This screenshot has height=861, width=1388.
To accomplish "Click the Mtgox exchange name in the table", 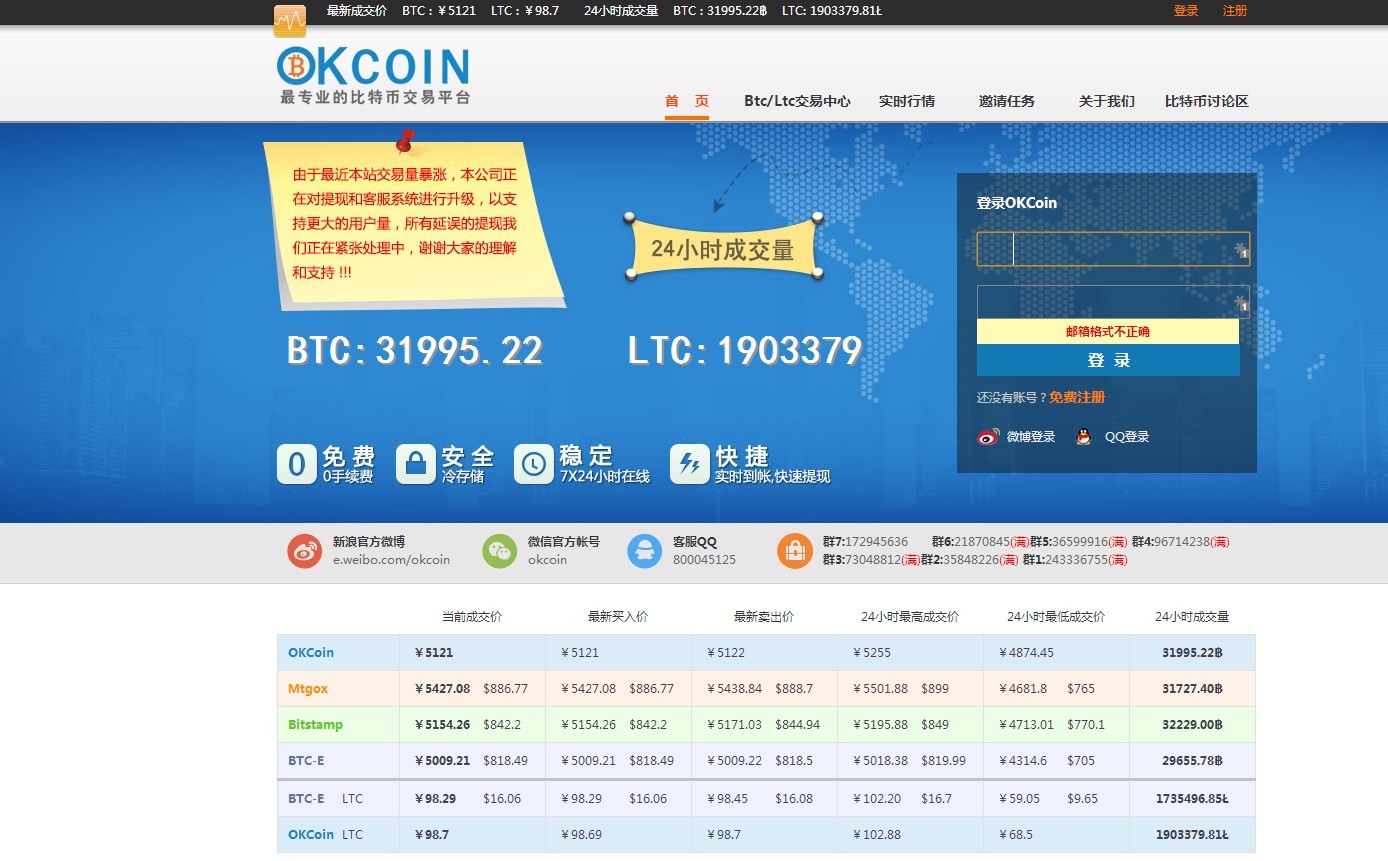I will pos(308,689).
